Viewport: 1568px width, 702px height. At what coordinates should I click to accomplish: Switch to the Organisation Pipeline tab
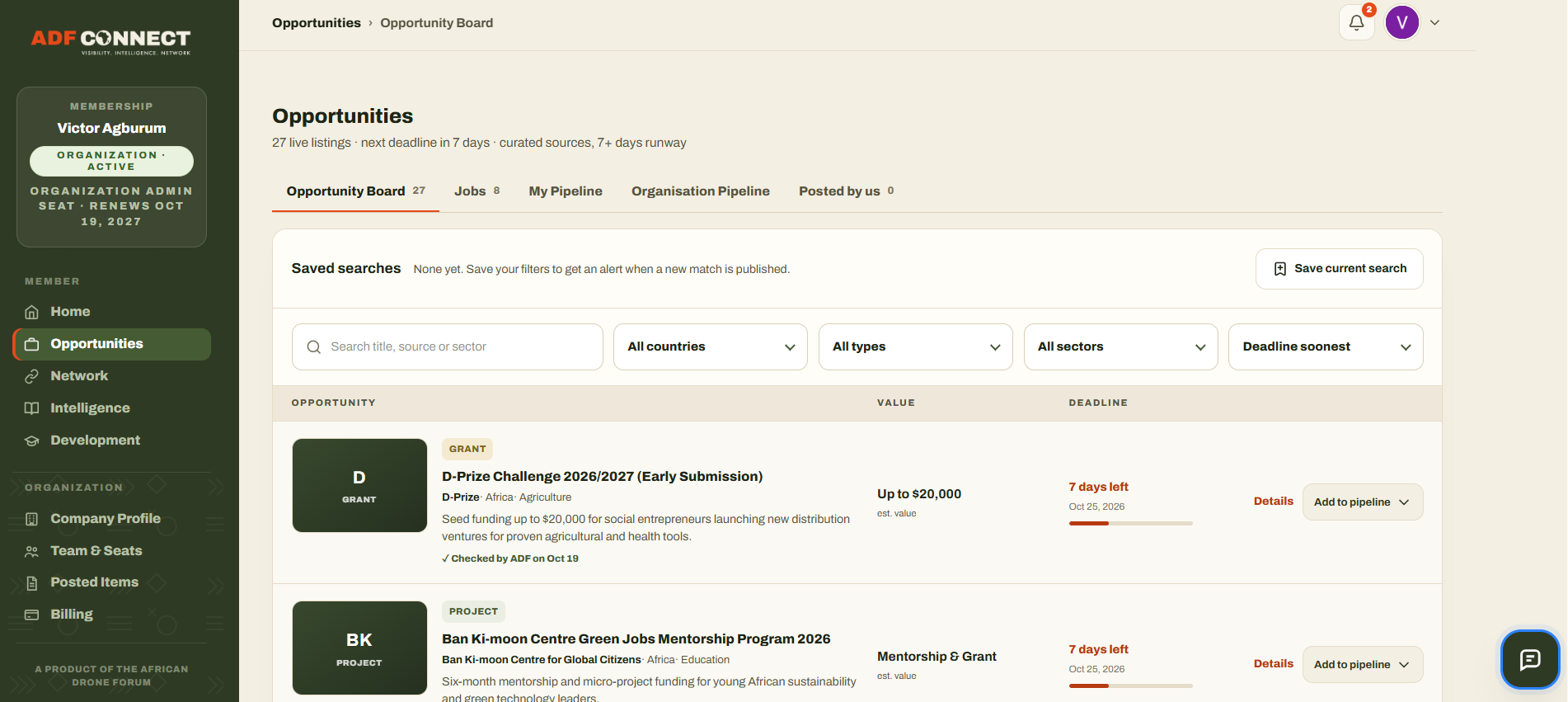(x=701, y=191)
